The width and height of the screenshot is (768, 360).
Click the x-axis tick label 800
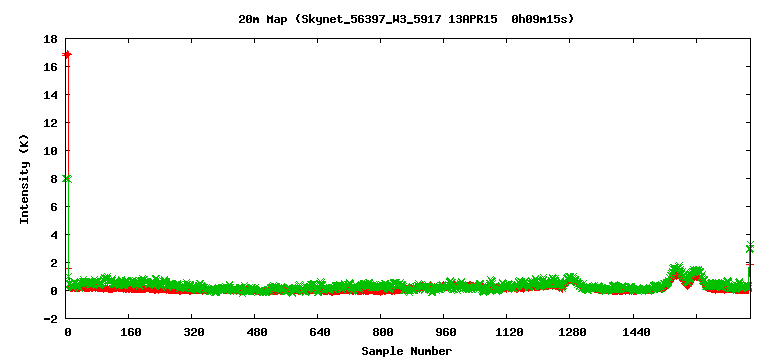383,333
